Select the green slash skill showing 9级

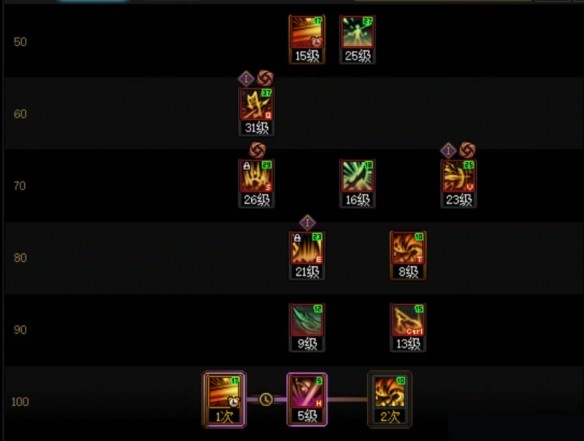coord(307,327)
